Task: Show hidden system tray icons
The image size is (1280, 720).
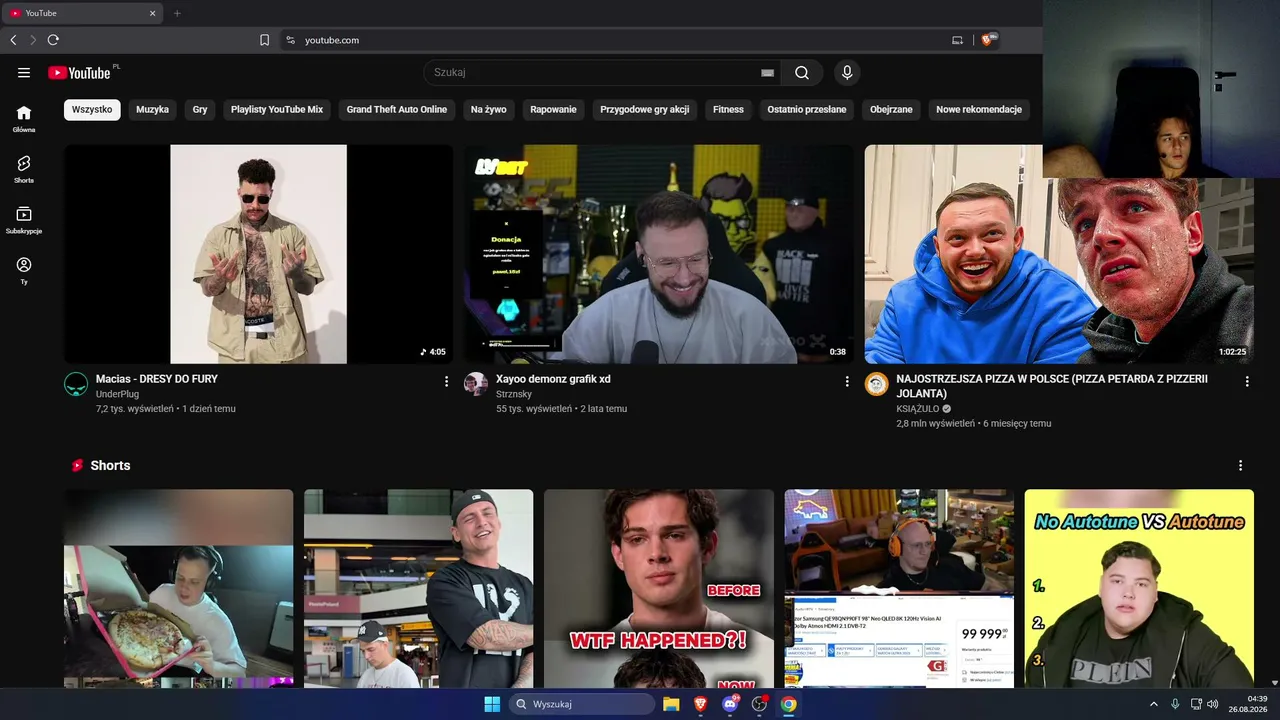Action: click(x=1153, y=704)
